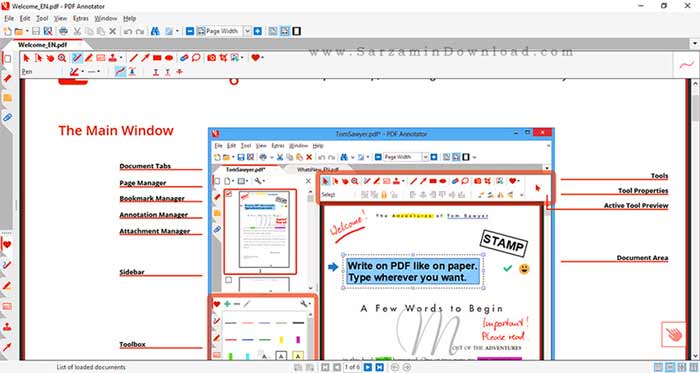The height and width of the screenshot is (373, 700).
Task: Switch to the third page layout at bottom-right
Action: (x=682, y=367)
